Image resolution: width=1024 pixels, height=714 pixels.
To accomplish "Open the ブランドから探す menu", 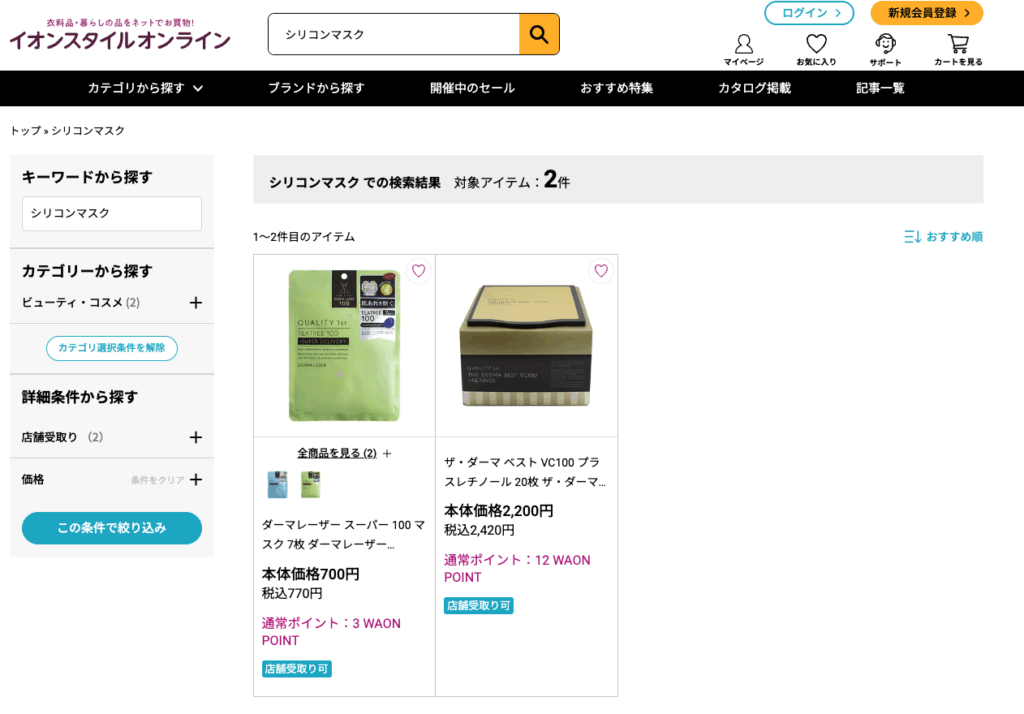I will (x=316, y=88).
